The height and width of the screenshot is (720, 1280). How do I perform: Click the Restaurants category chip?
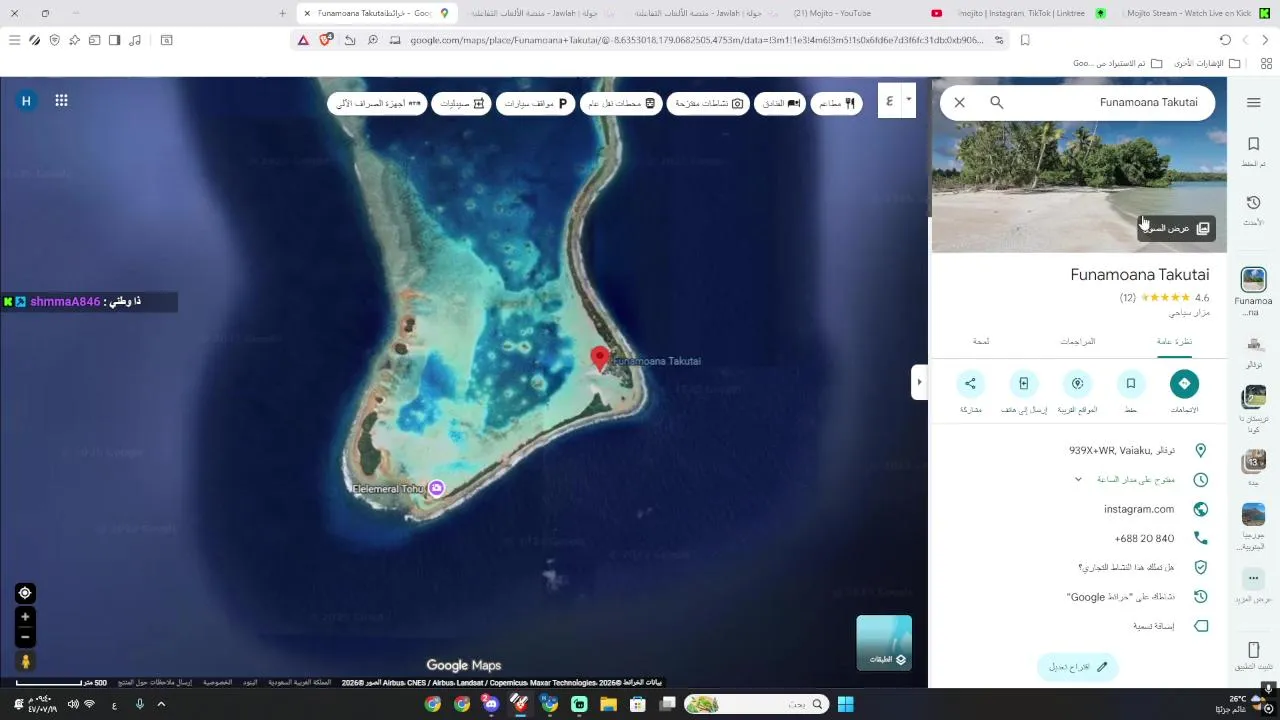tap(838, 103)
